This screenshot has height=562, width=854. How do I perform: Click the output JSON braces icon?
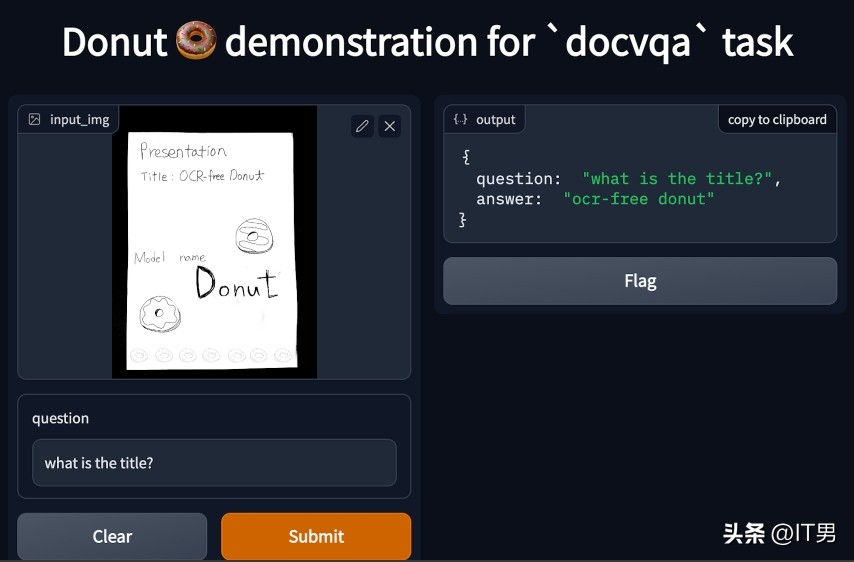pos(460,119)
